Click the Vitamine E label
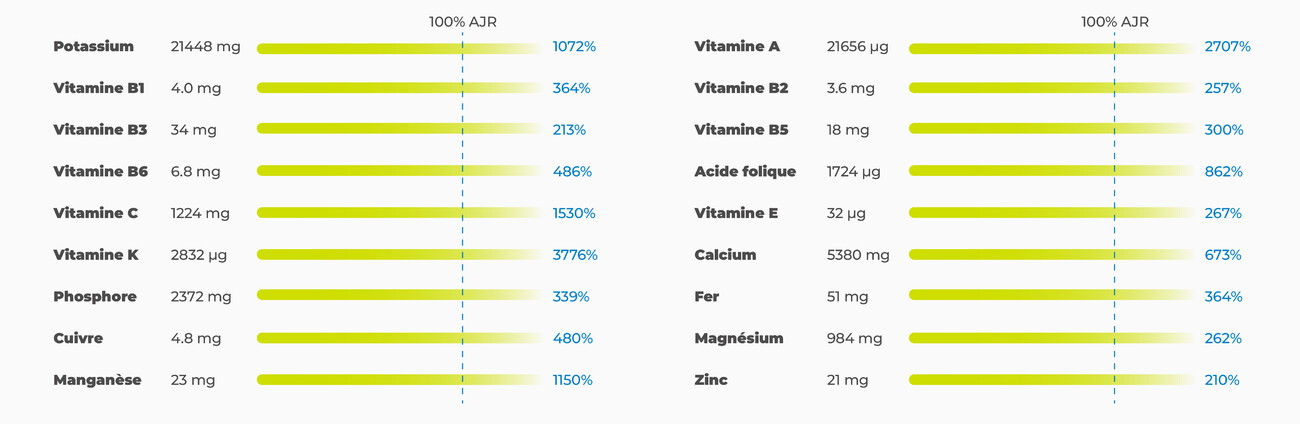The image size is (1300, 424). (736, 213)
